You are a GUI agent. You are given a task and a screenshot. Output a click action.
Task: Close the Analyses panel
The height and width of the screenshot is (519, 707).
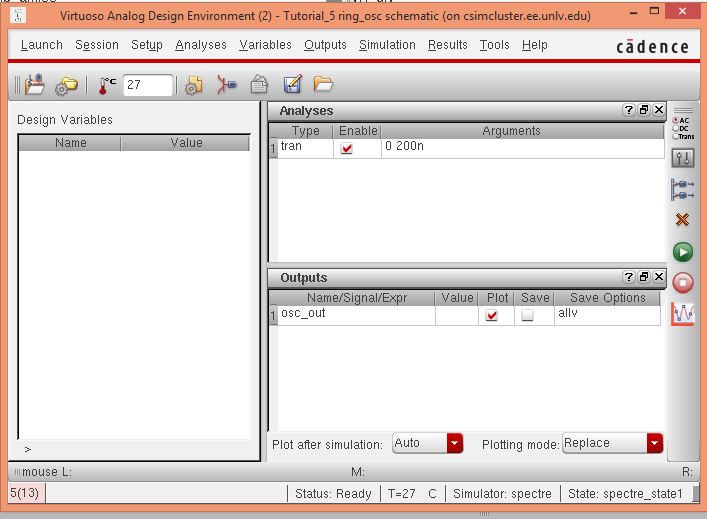(659, 110)
